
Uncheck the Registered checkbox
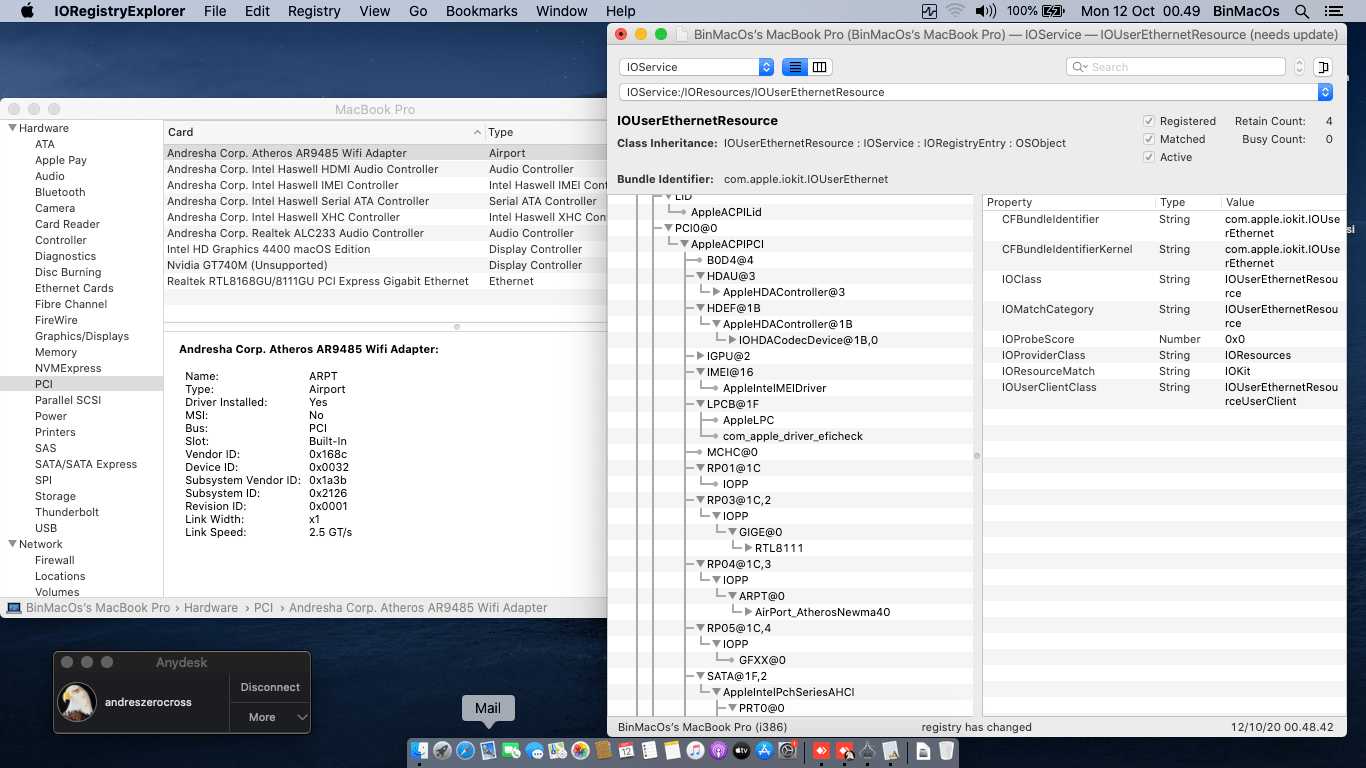1148,121
